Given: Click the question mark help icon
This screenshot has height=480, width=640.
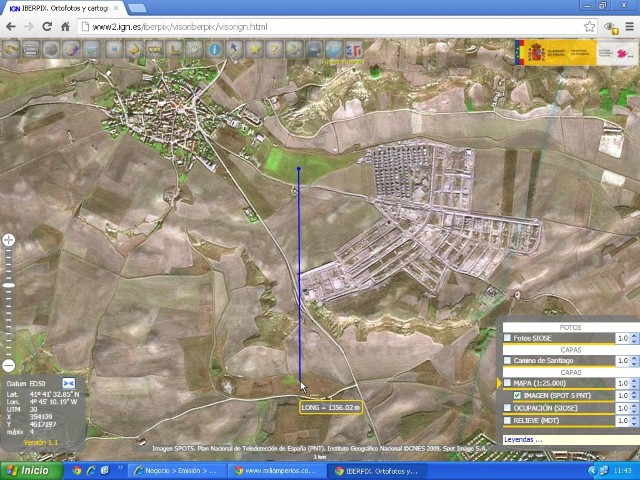Looking at the screenshot, I should point(276,48).
